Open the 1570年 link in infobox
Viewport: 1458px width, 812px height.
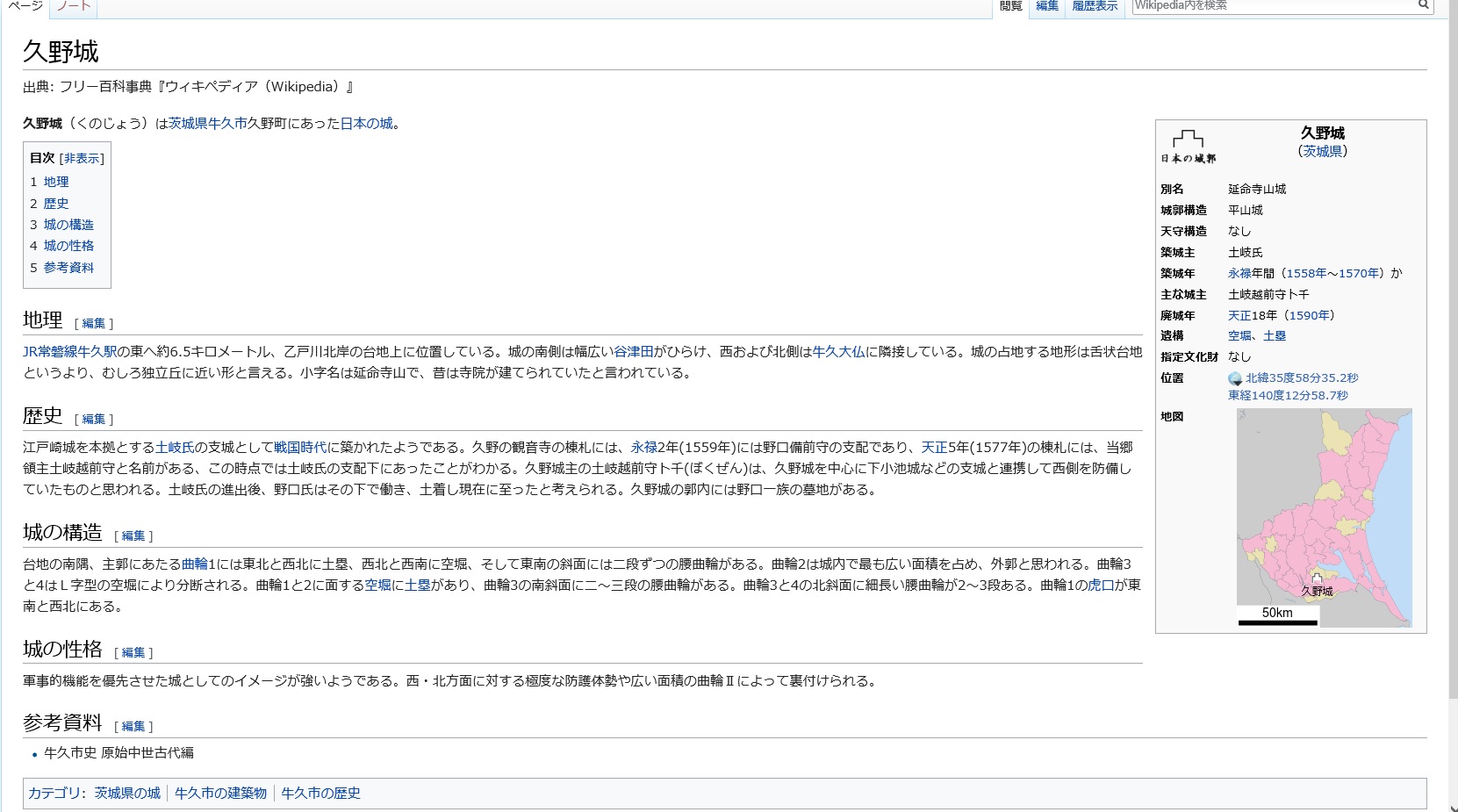[x=1359, y=274]
